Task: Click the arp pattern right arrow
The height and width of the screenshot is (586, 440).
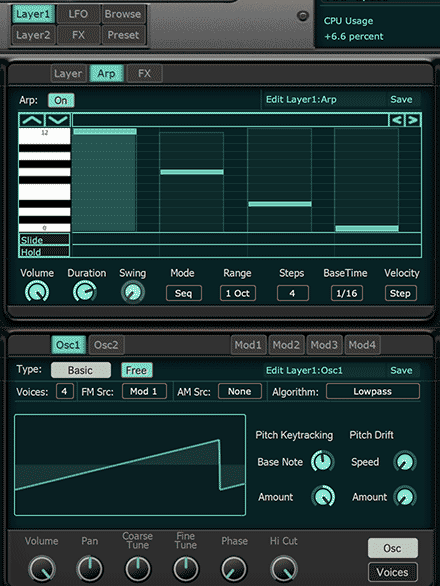Action: pos(413,120)
